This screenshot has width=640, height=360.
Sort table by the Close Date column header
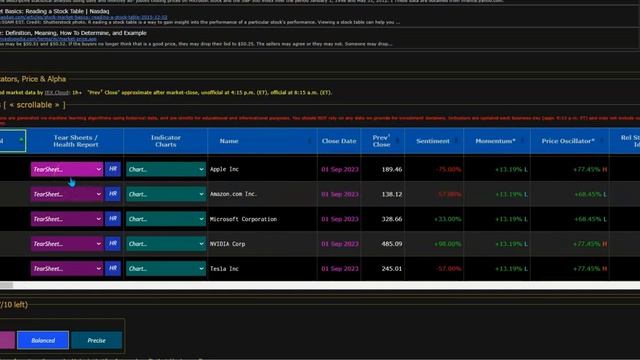coord(339,141)
